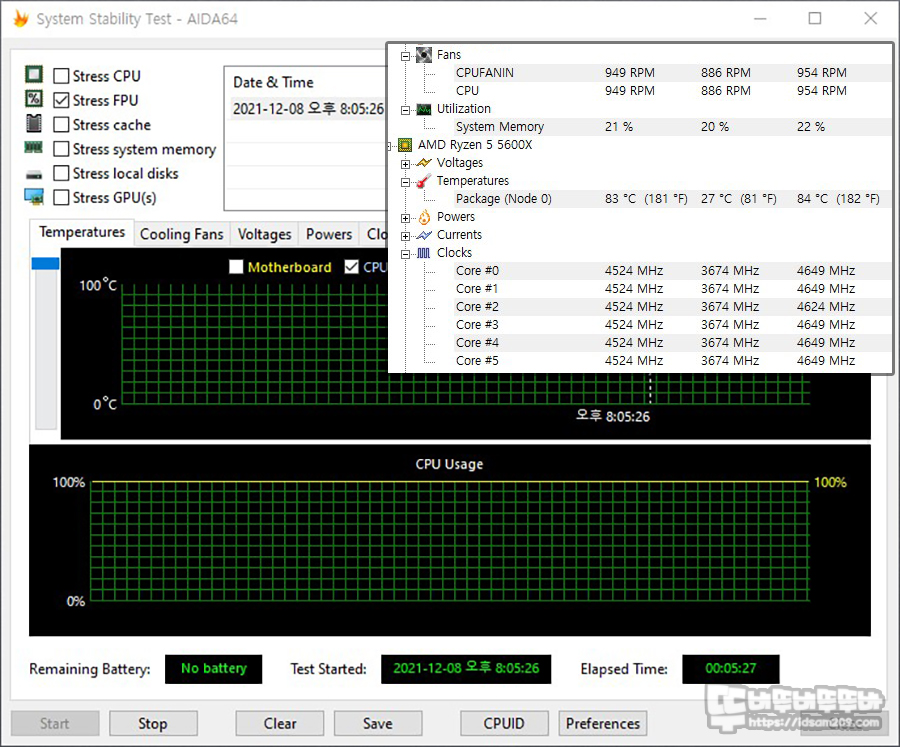Click the Clear button
The width and height of the screenshot is (900, 747).
point(280,723)
